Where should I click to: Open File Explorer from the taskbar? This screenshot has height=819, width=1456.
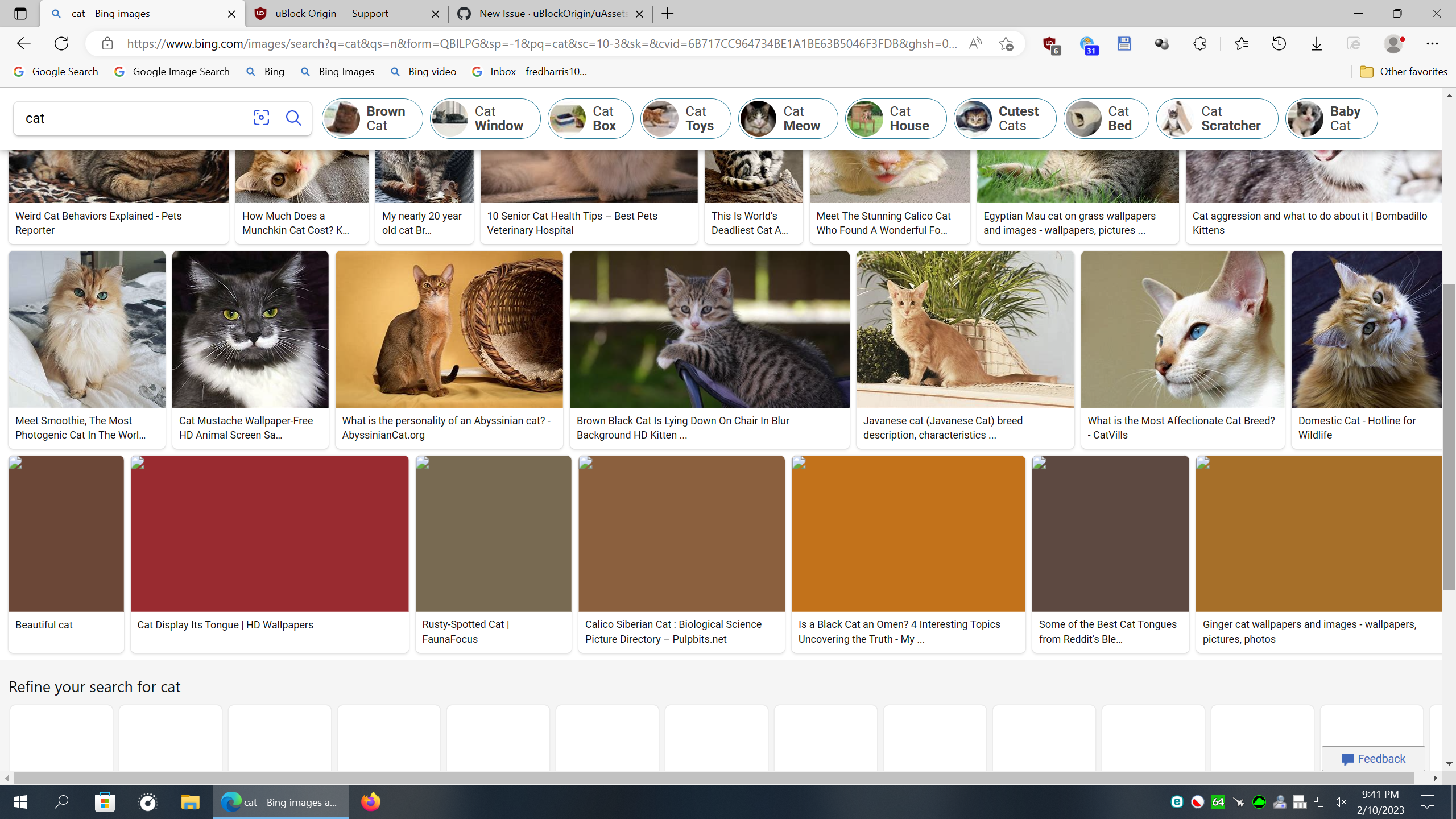tap(190, 802)
